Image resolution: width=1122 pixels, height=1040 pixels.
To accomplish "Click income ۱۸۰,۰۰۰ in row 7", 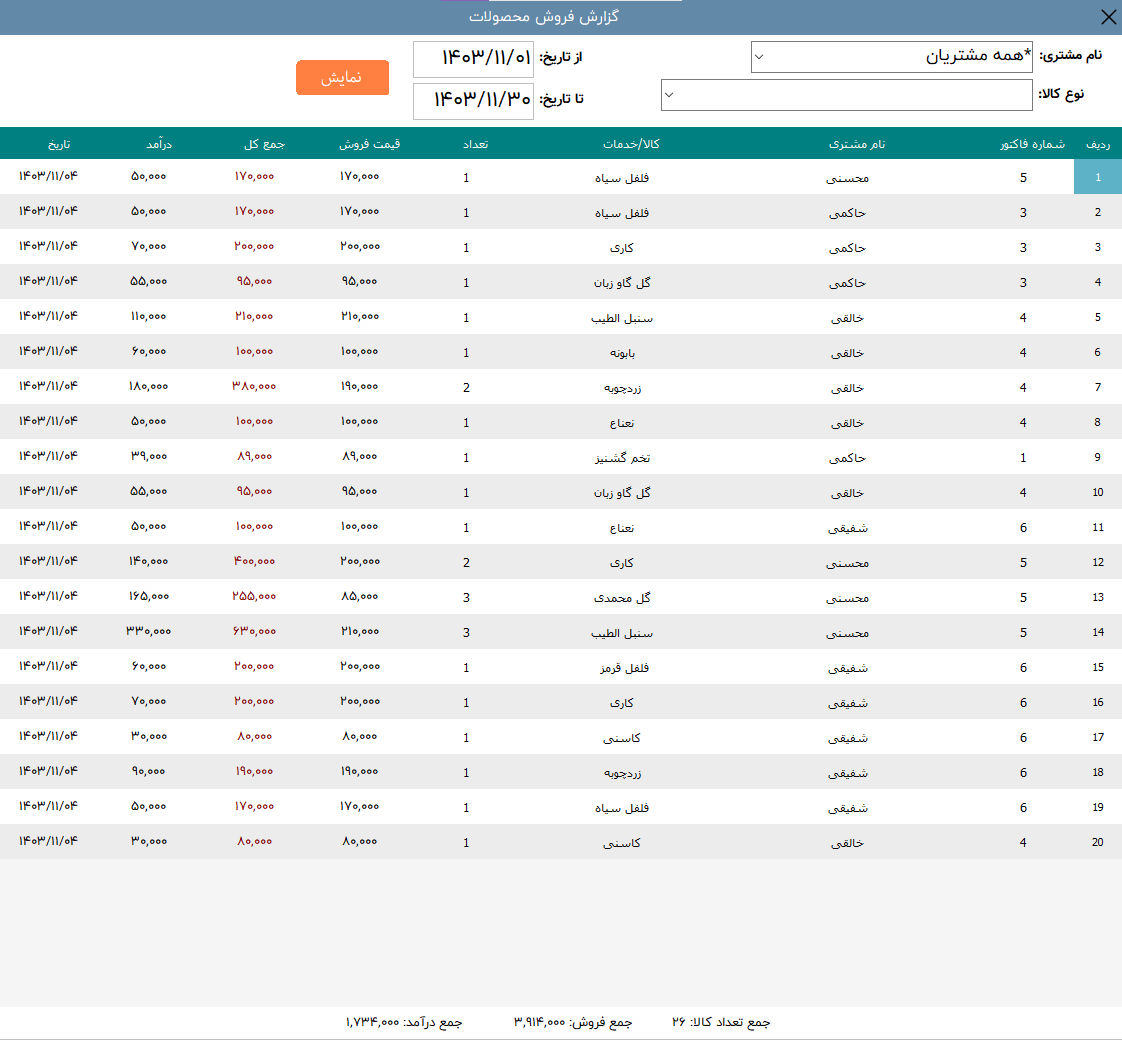I will click(149, 386).
